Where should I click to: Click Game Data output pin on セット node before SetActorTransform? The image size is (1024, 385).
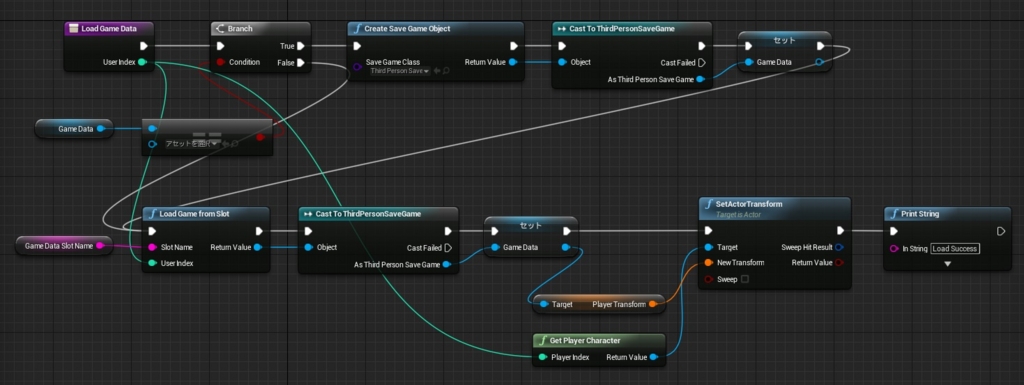click(x=566, y=247)
